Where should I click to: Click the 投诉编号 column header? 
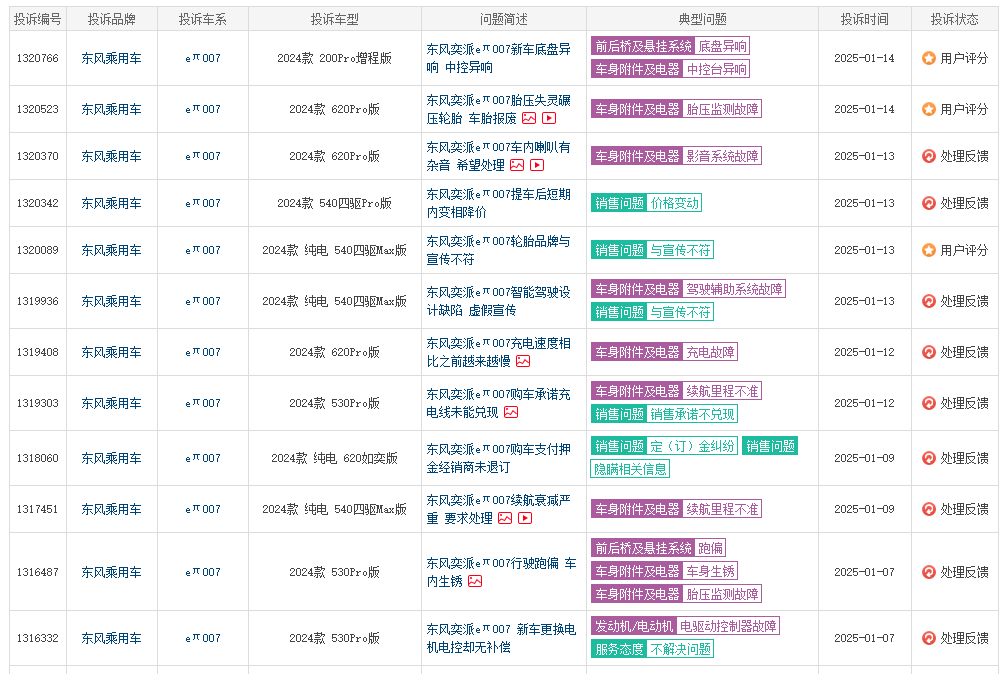38,19
